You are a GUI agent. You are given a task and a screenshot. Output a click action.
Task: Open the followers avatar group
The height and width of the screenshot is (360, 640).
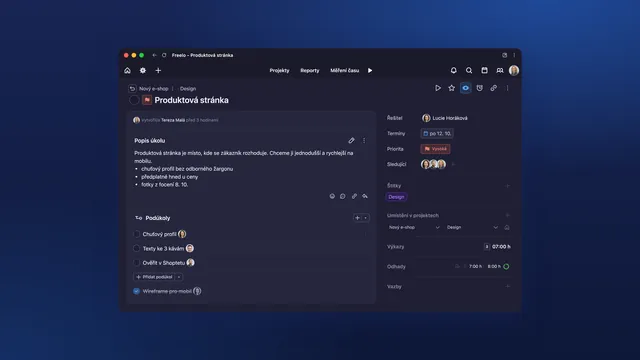pos(433,164)
